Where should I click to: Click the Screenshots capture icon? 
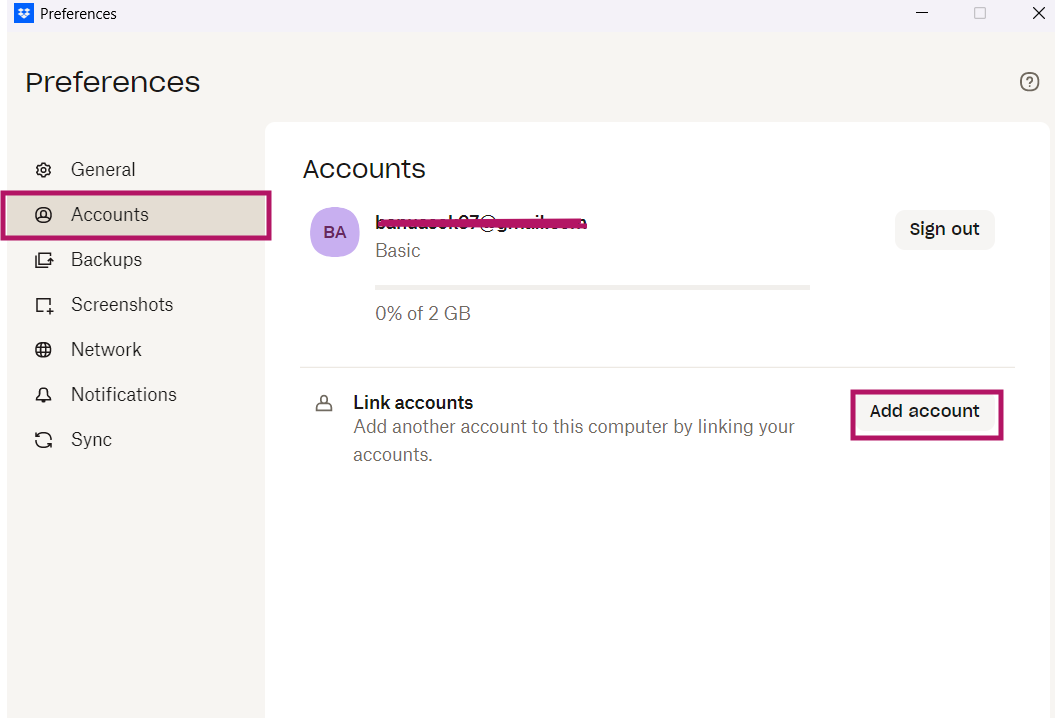[x=43, y=304]
